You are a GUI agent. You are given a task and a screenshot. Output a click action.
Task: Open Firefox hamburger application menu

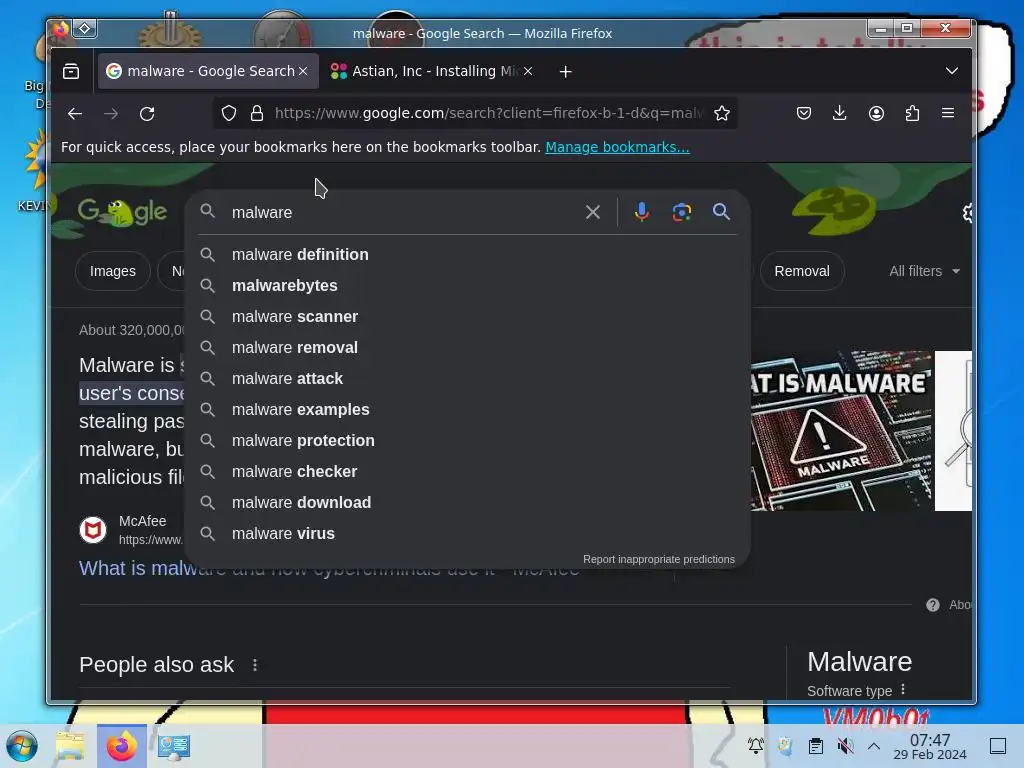948,114
